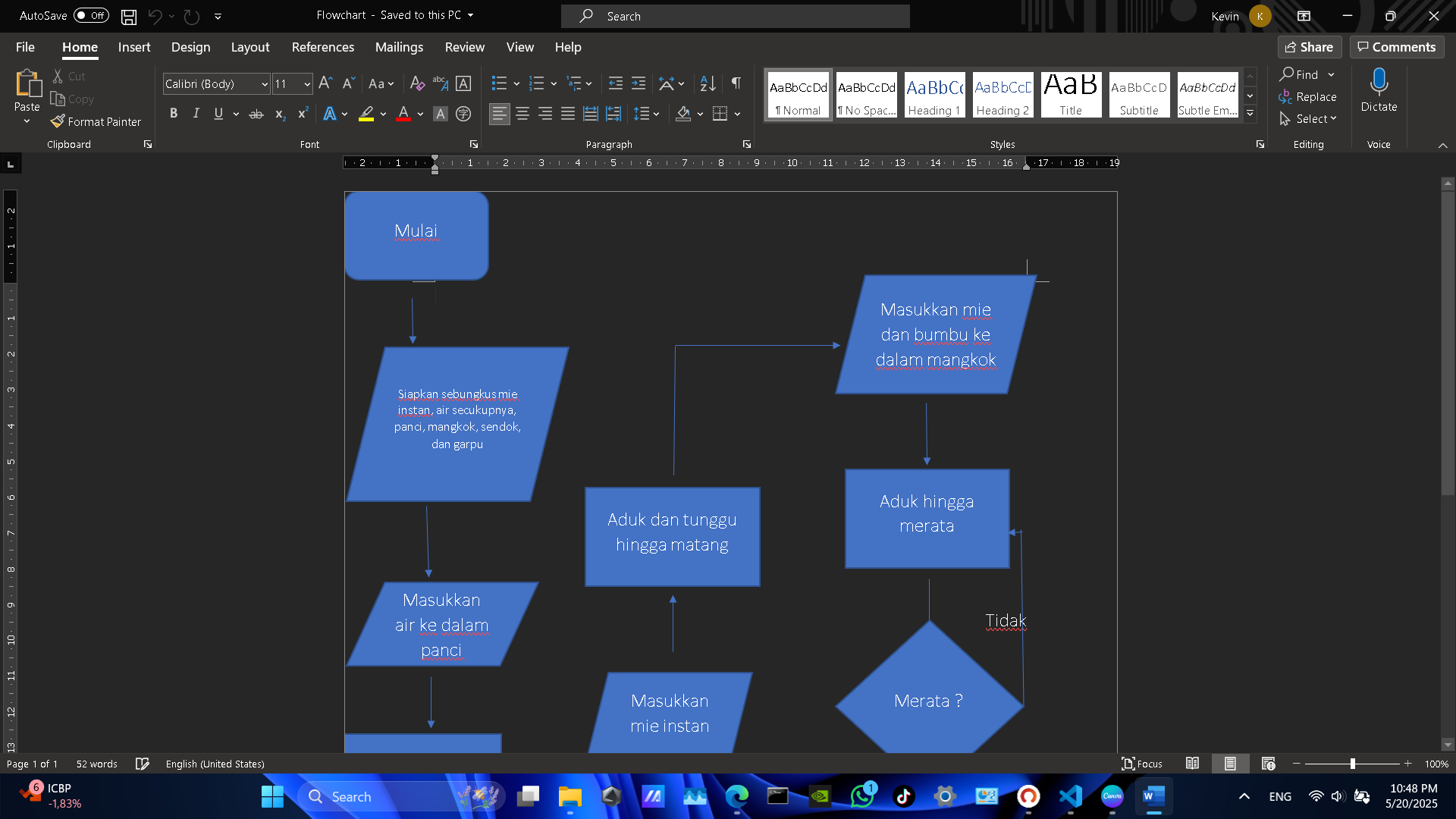Click the Share button
Viewport: 1456px width, 819px height.
tap(1310, 47)
